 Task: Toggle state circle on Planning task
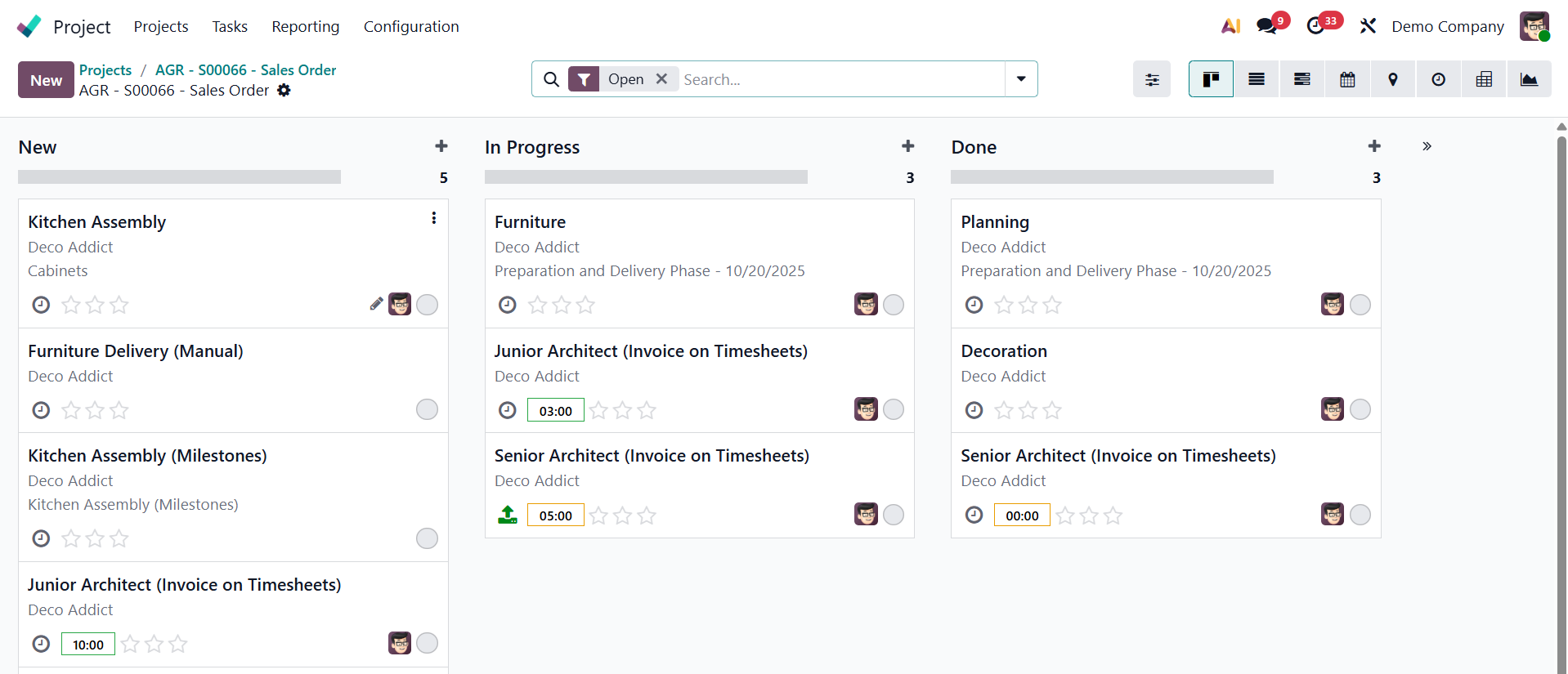pos(1360,305)
